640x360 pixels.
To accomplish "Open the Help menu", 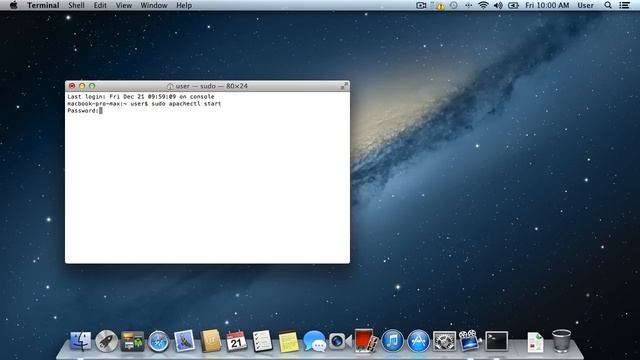I will (x=184, y=5).
